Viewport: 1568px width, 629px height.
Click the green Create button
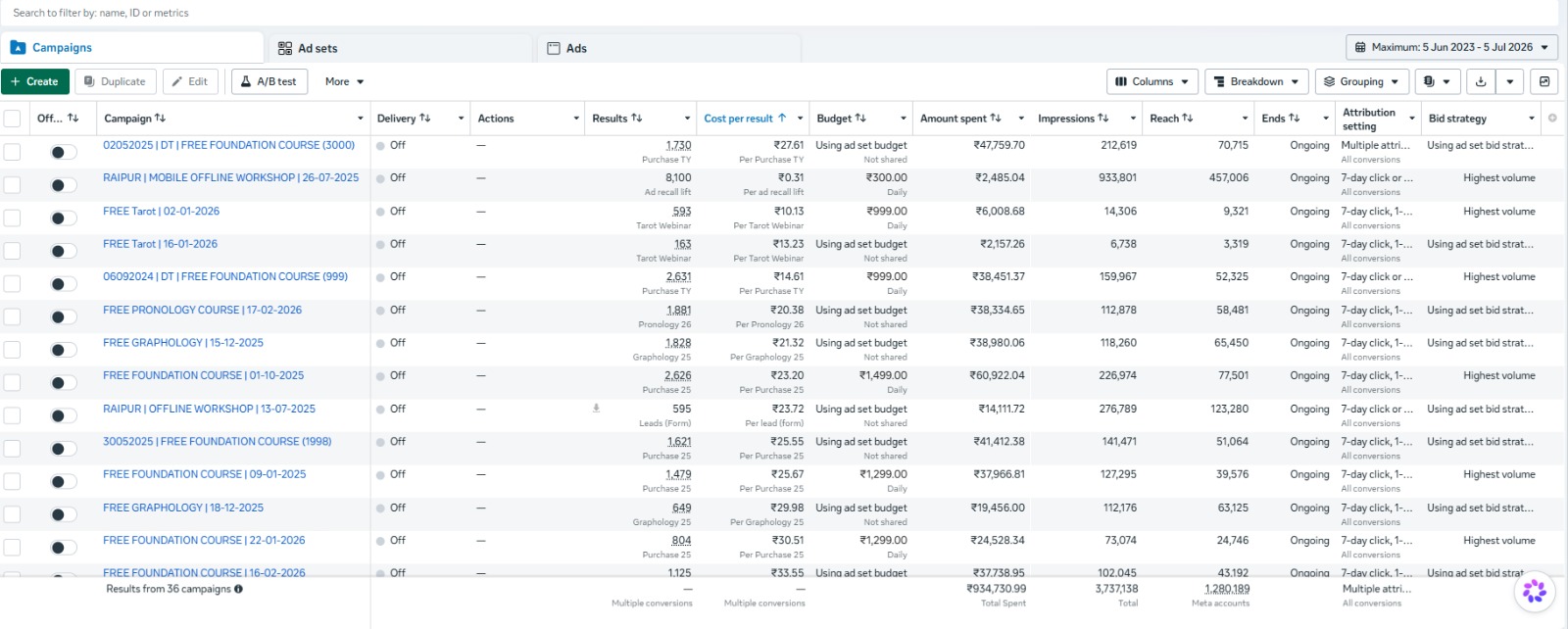(35, 81)
